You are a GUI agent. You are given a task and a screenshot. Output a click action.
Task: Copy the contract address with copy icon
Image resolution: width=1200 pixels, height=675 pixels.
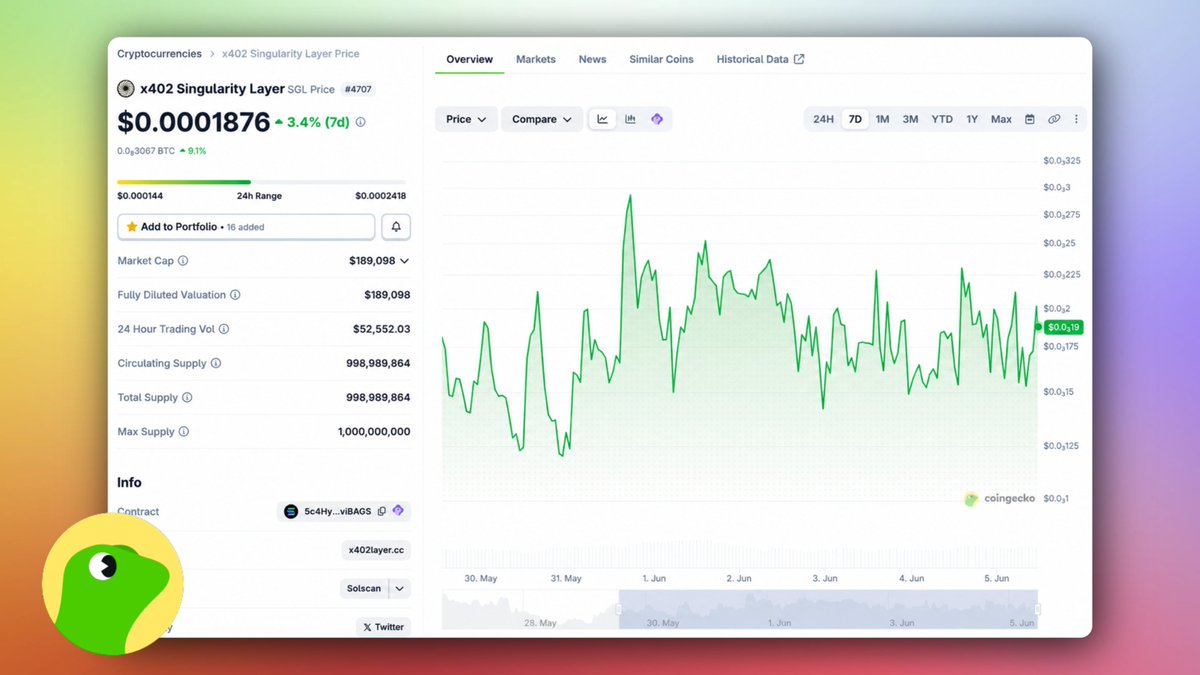pos(382,511)
